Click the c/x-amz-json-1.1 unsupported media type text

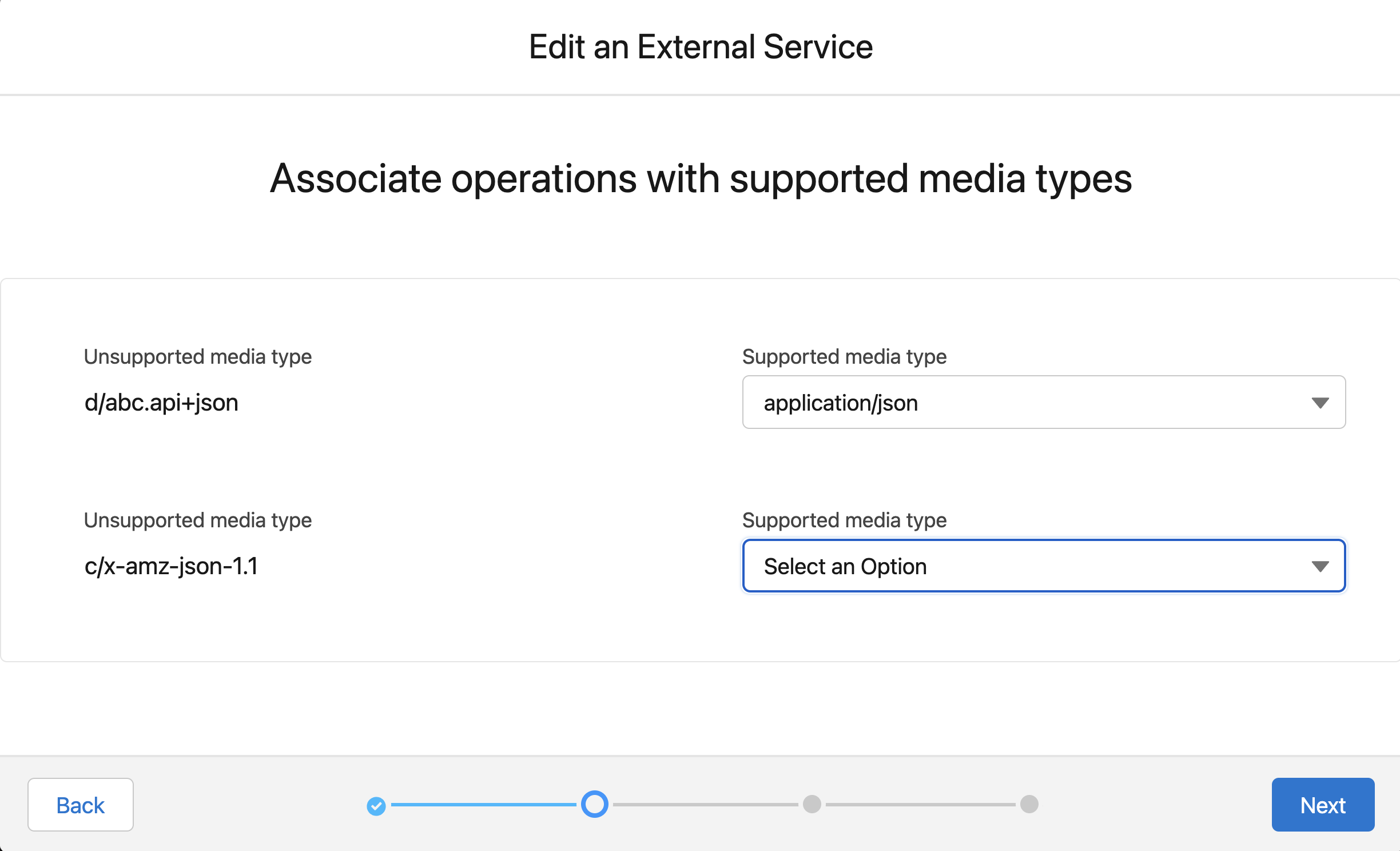[171, 566]
